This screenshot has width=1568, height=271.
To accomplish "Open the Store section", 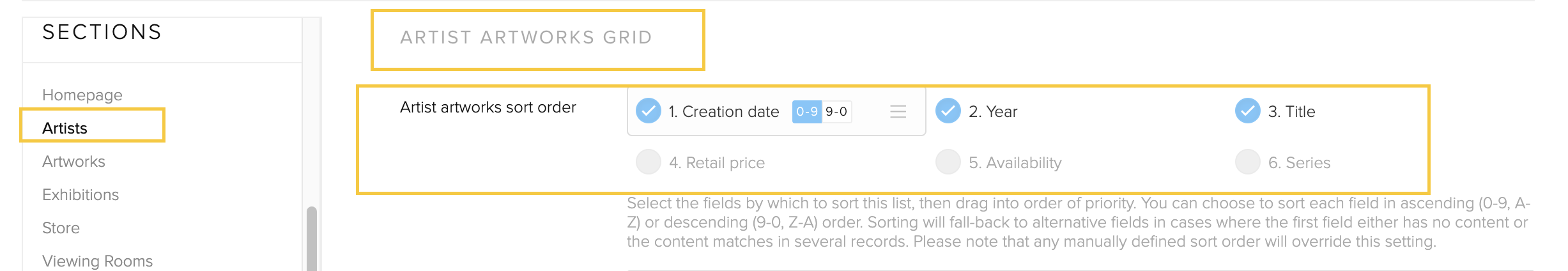I will tap(61, 228).
